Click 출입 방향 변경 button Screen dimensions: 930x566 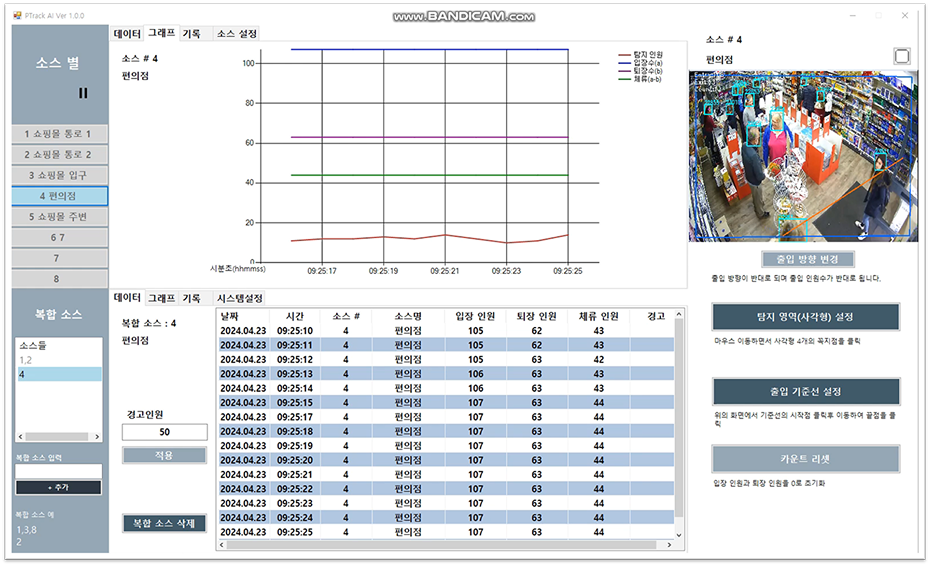(x=807, y=259)
